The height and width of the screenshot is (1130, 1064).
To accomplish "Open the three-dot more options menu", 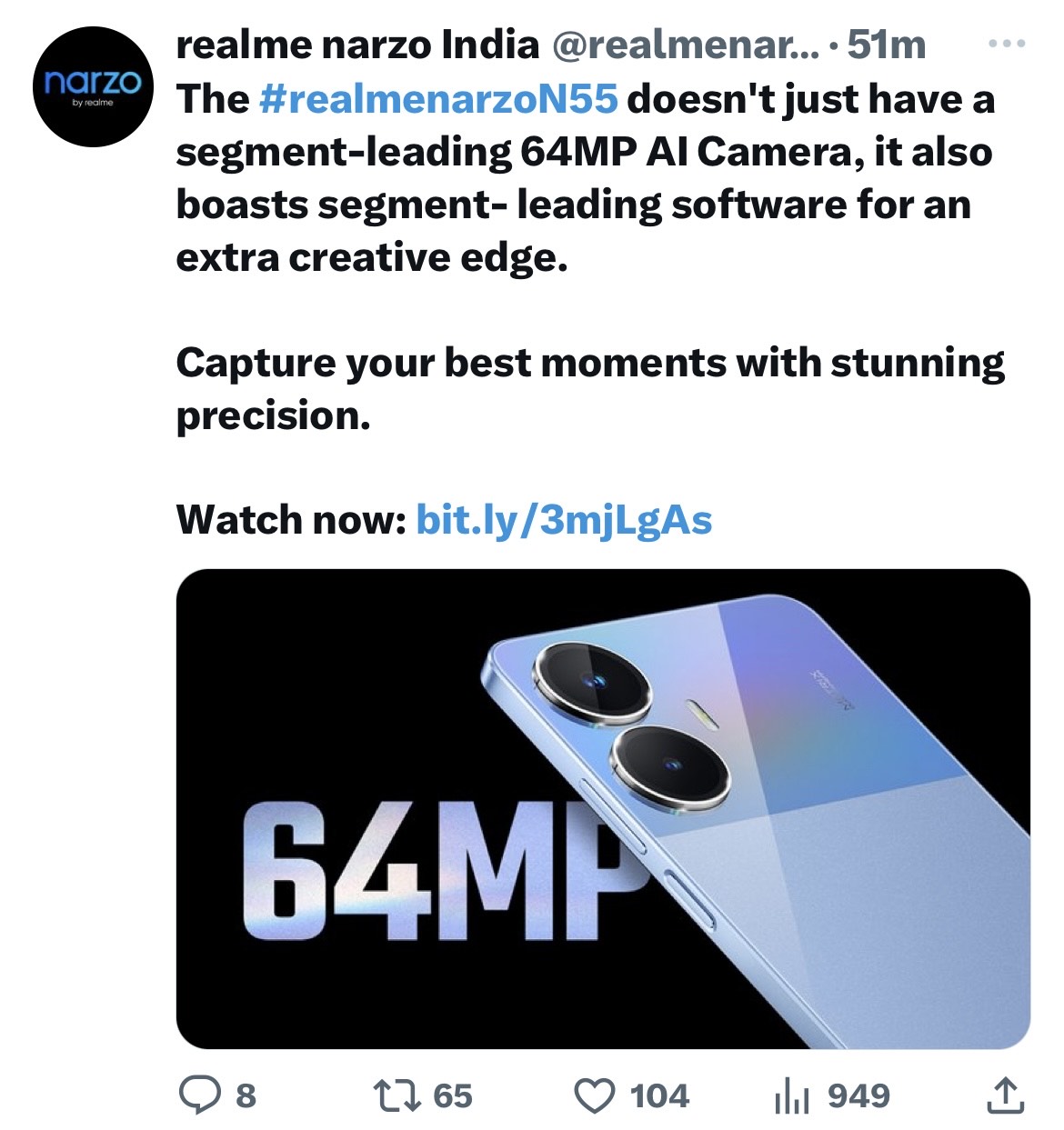I will click(x=1007, y=44).
